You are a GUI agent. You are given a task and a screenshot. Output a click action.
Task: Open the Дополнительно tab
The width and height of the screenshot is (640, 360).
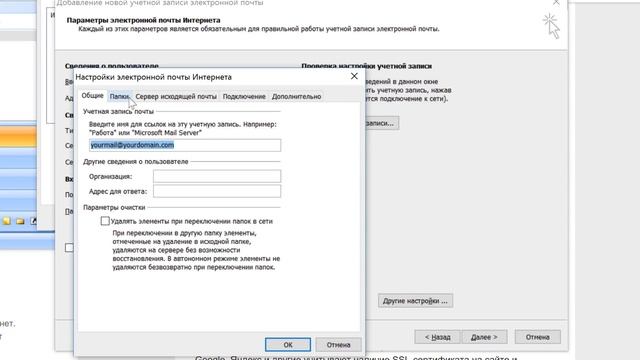click(296, 97)
